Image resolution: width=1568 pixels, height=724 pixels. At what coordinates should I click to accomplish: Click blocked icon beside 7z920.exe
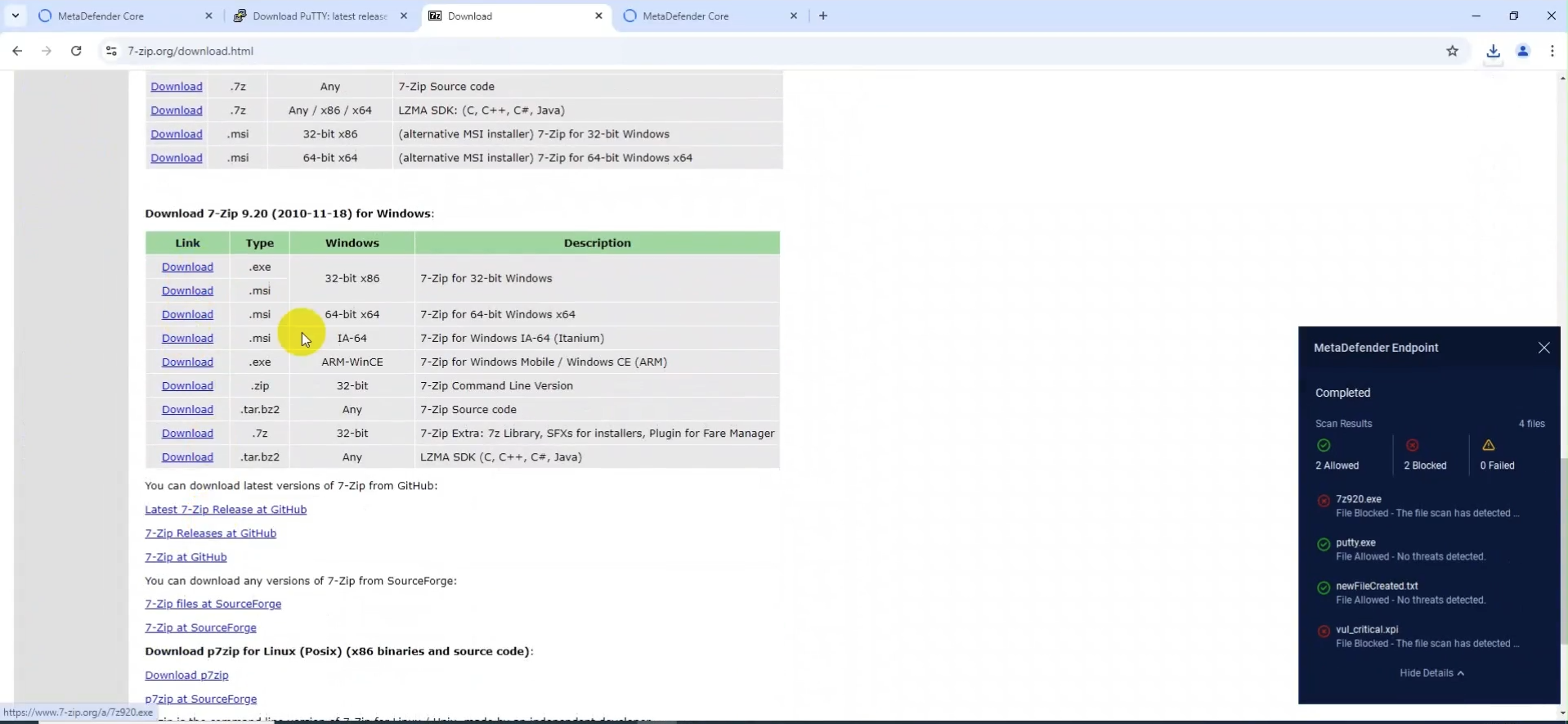pyautogui.click(x=1324, y=501)
